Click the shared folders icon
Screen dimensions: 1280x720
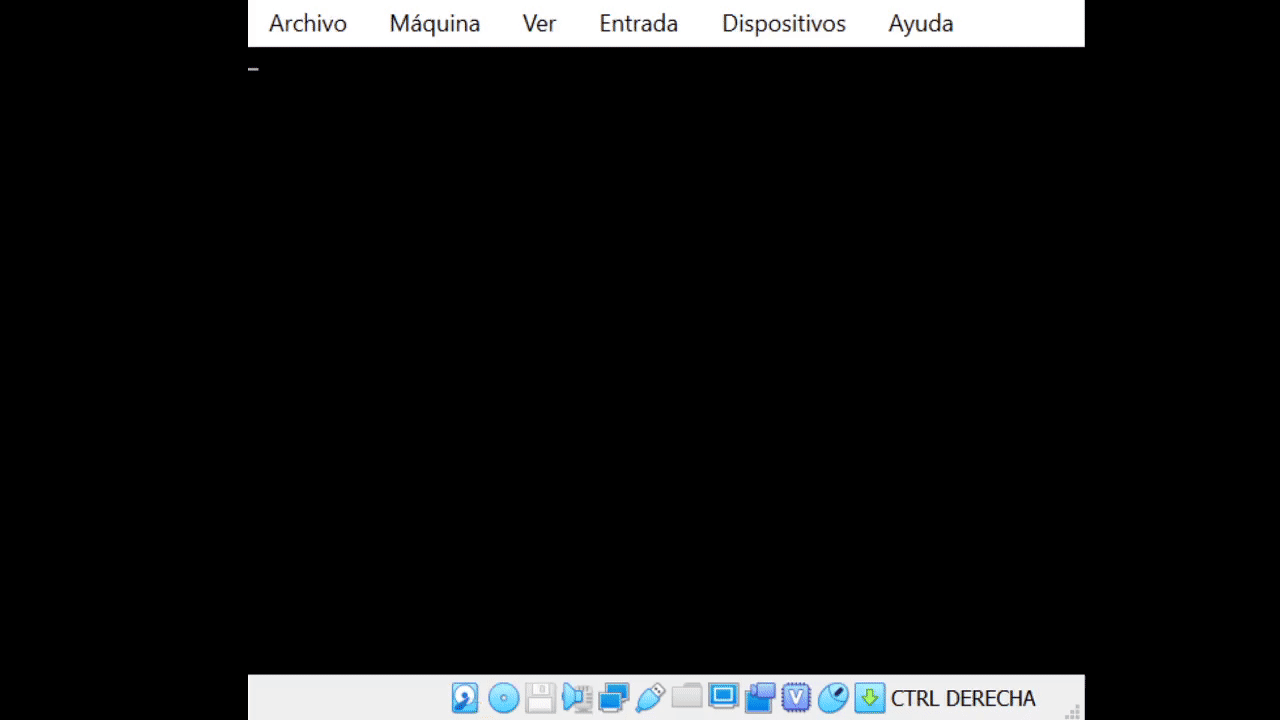(x=687, y=696)
